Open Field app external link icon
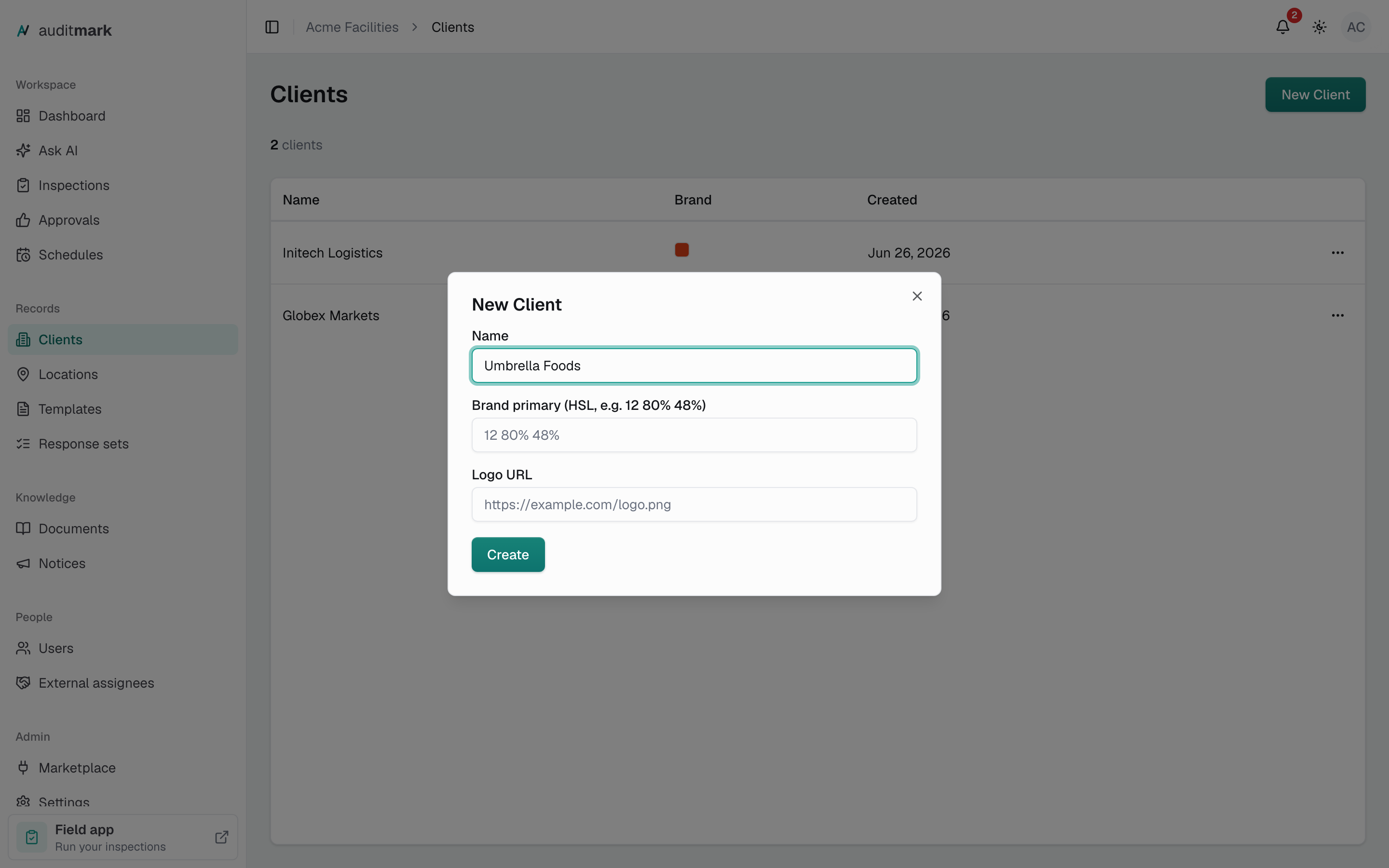This screenshot has width=1389, height=868. coord(221,837)
